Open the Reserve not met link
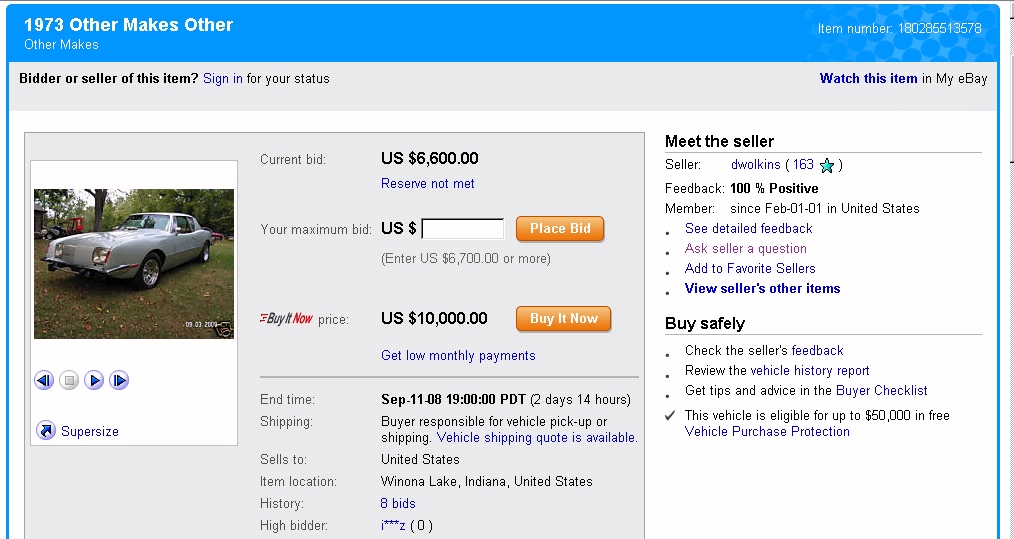The image size is (1014, 539). tap(428, 184)
